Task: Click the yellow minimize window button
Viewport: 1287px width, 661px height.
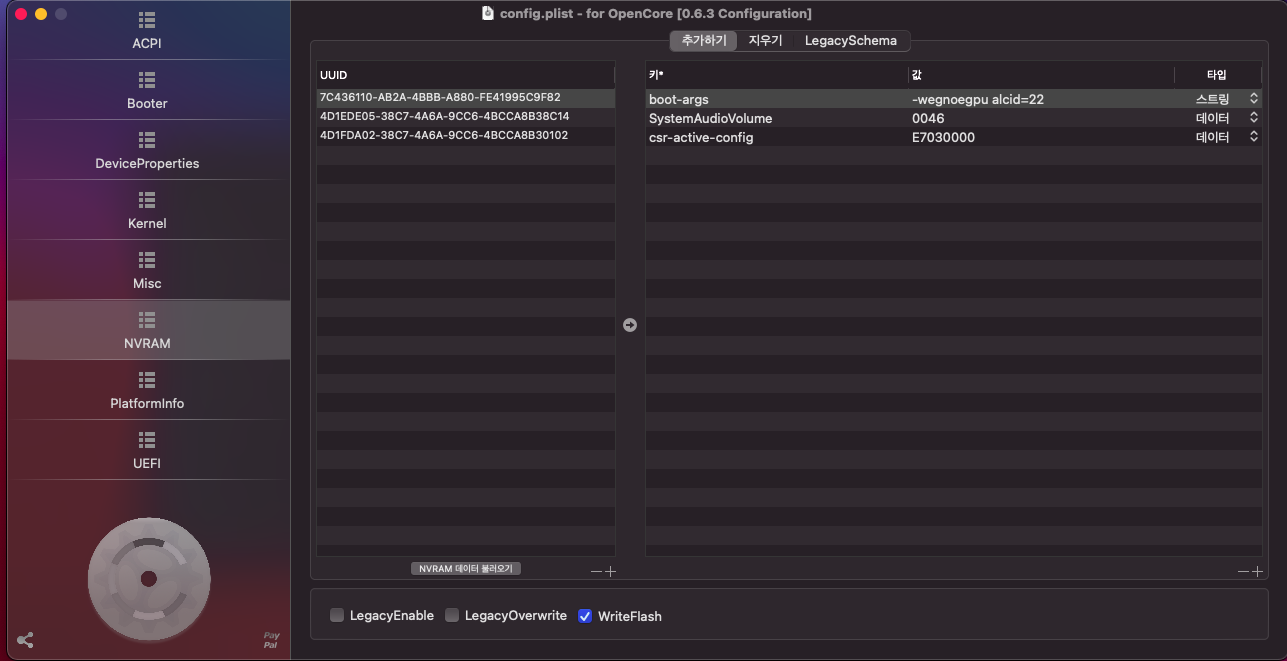Action: coord(41,14)
